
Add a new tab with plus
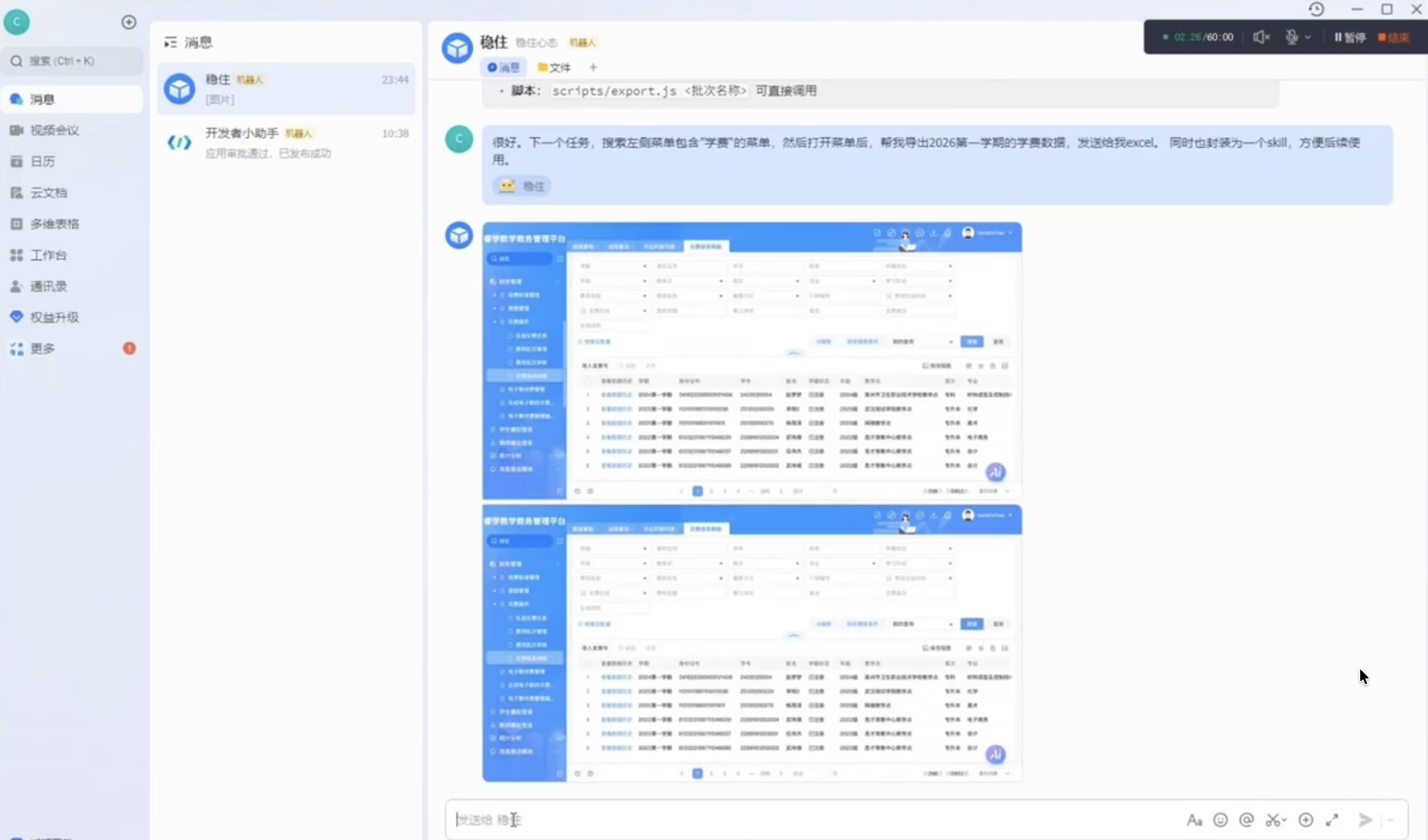(x=593, y=68)
